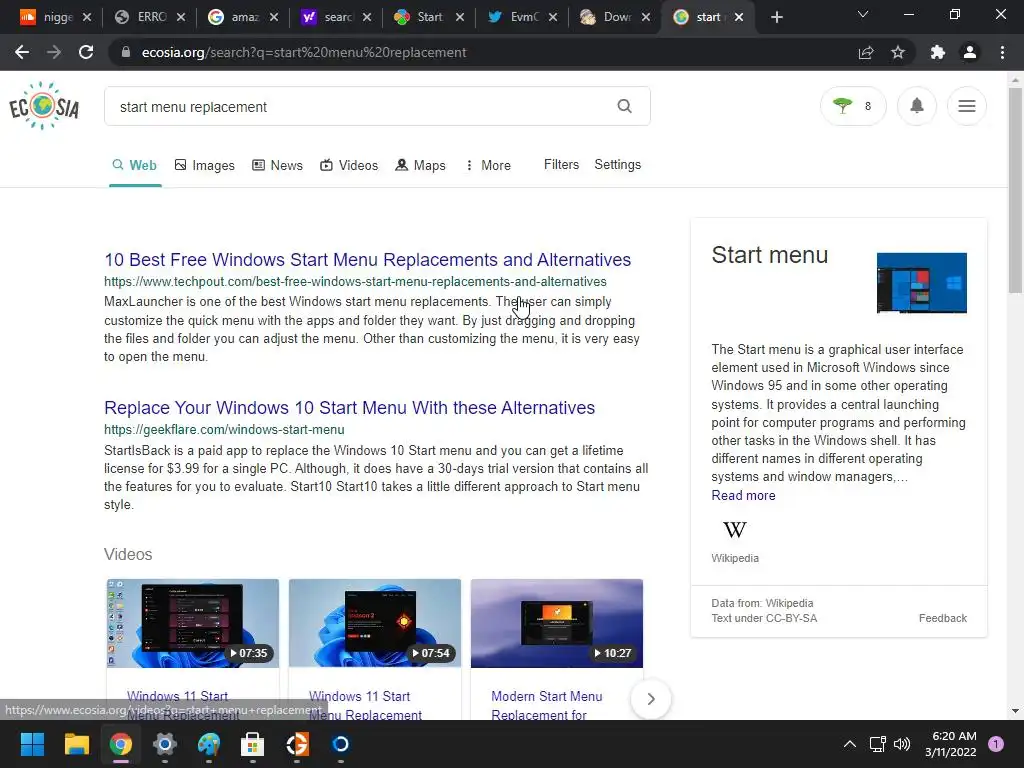
Task: Click Read more in Start menu panel
Action: pos(743,495)
